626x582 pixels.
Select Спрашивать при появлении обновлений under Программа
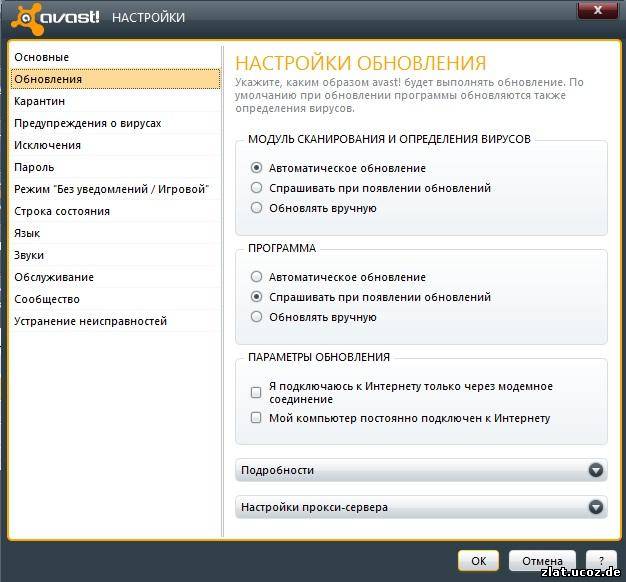point(256,297)
